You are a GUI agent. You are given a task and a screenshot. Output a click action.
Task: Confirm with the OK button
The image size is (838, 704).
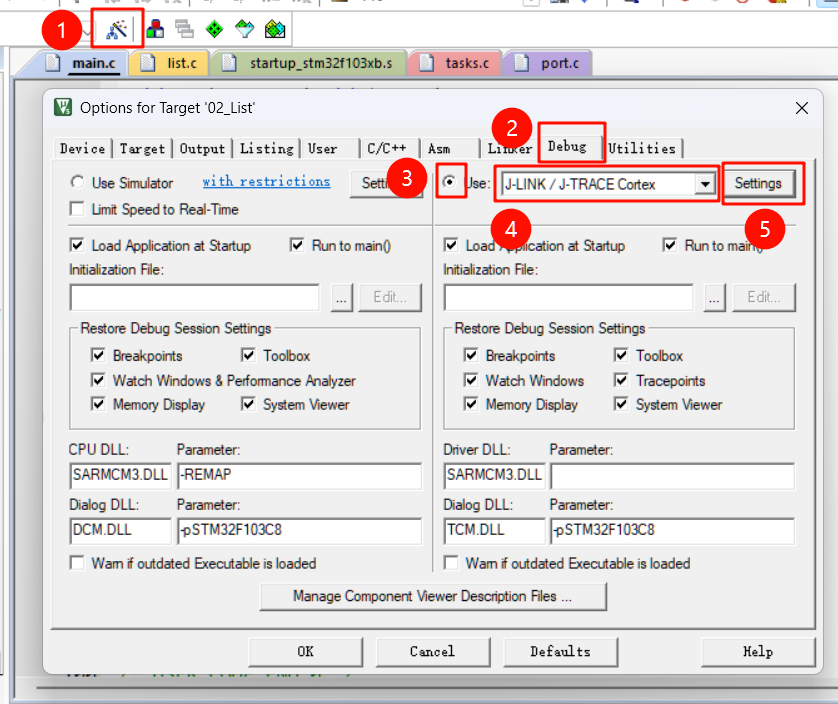coord(306,652)
